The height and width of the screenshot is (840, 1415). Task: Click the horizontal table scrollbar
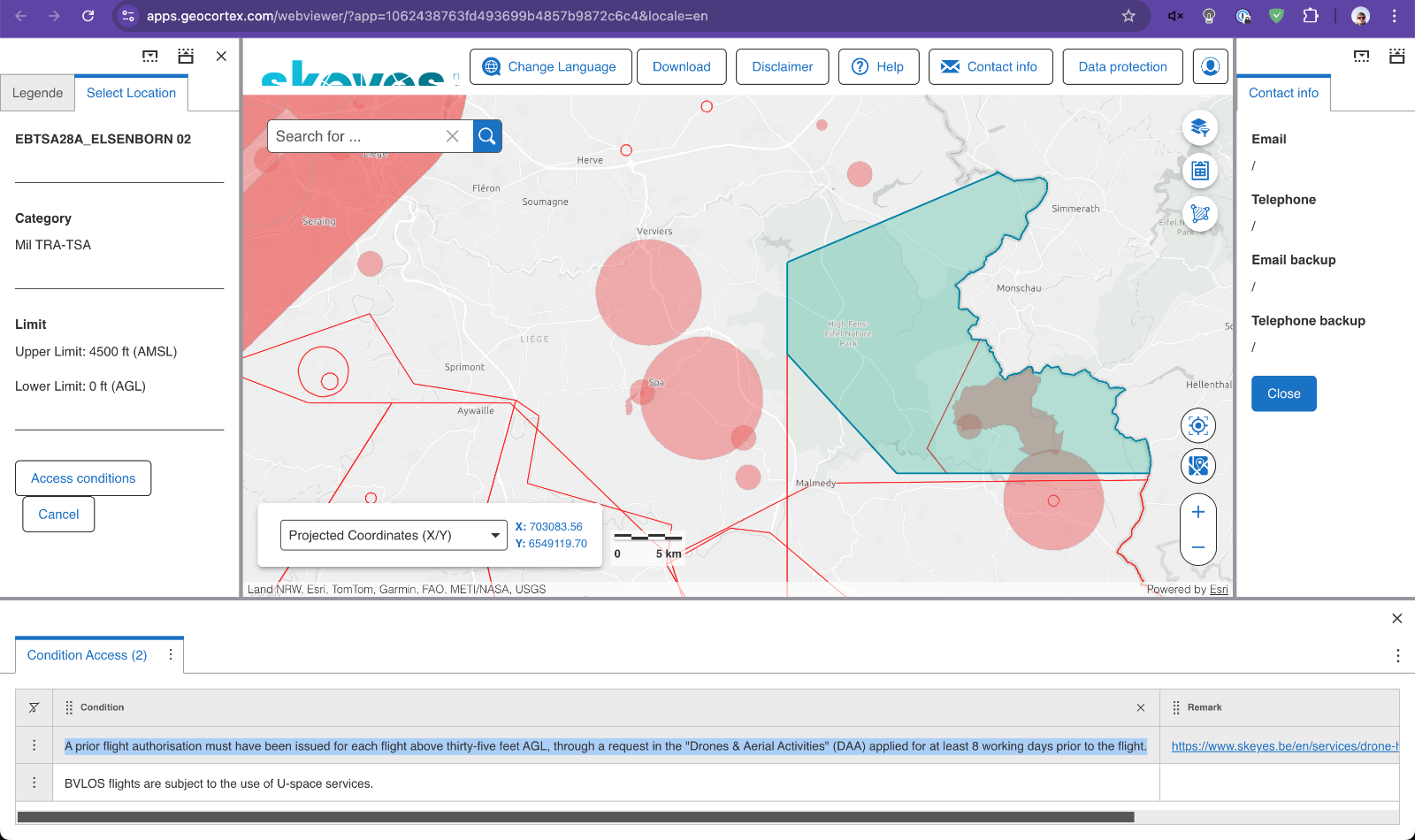[x=575, y=817]
